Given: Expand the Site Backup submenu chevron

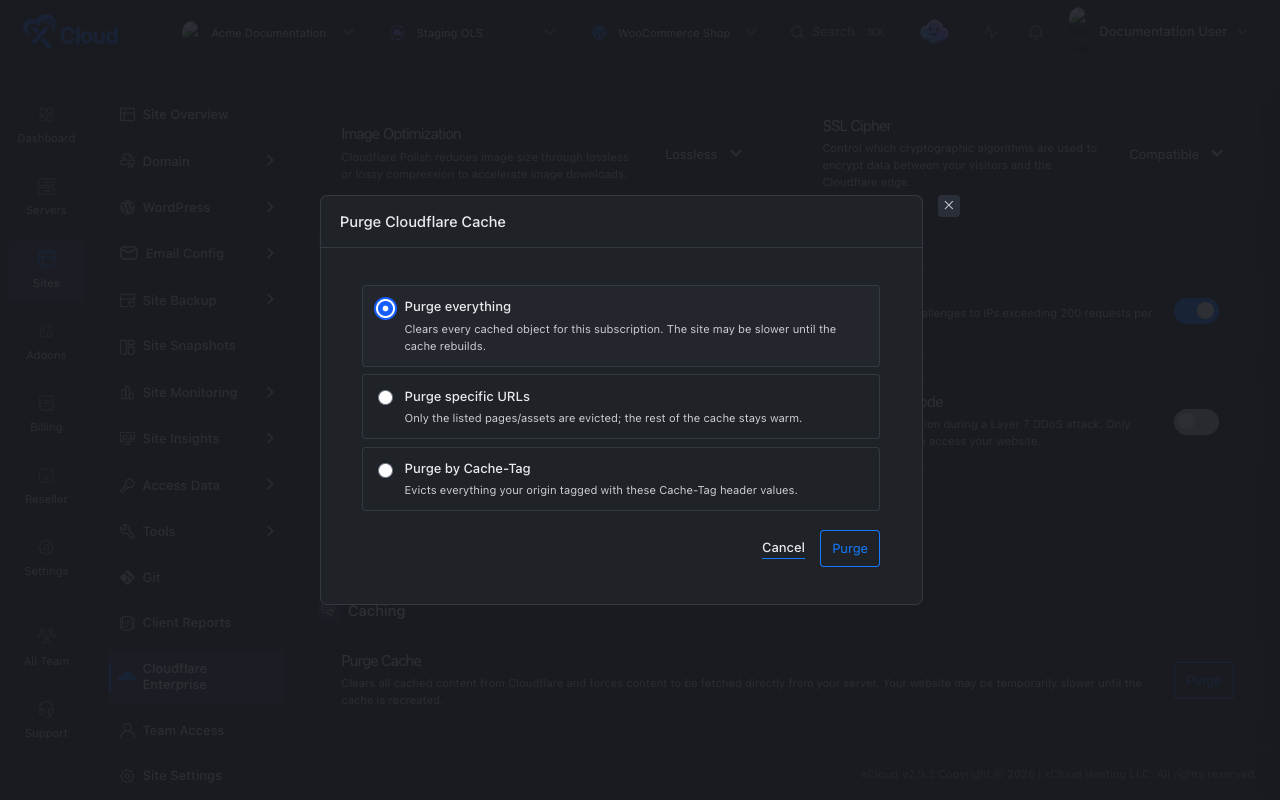Looking at the screenshot, I should (270, 300).
